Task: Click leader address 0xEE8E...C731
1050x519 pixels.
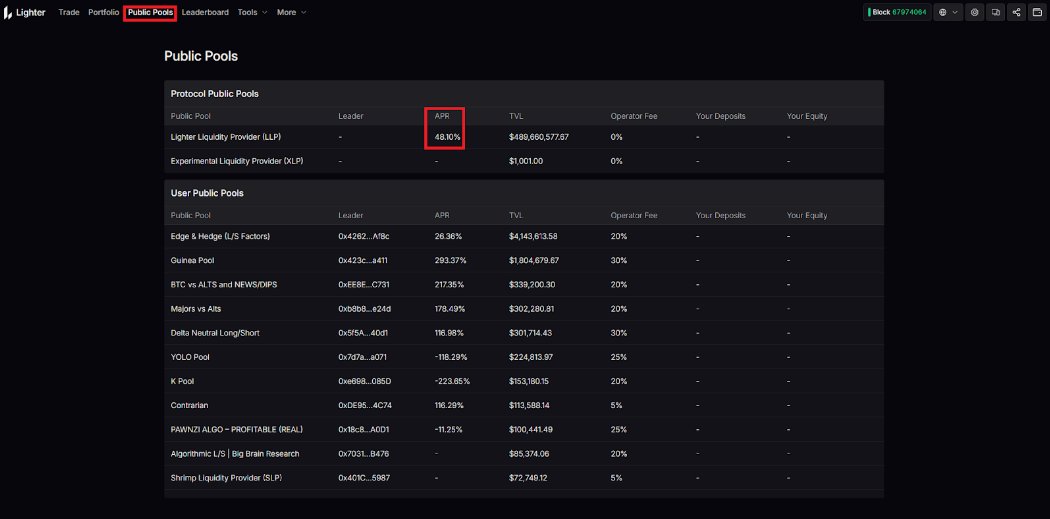Action: pyautogui.click(x=364, y=285)
